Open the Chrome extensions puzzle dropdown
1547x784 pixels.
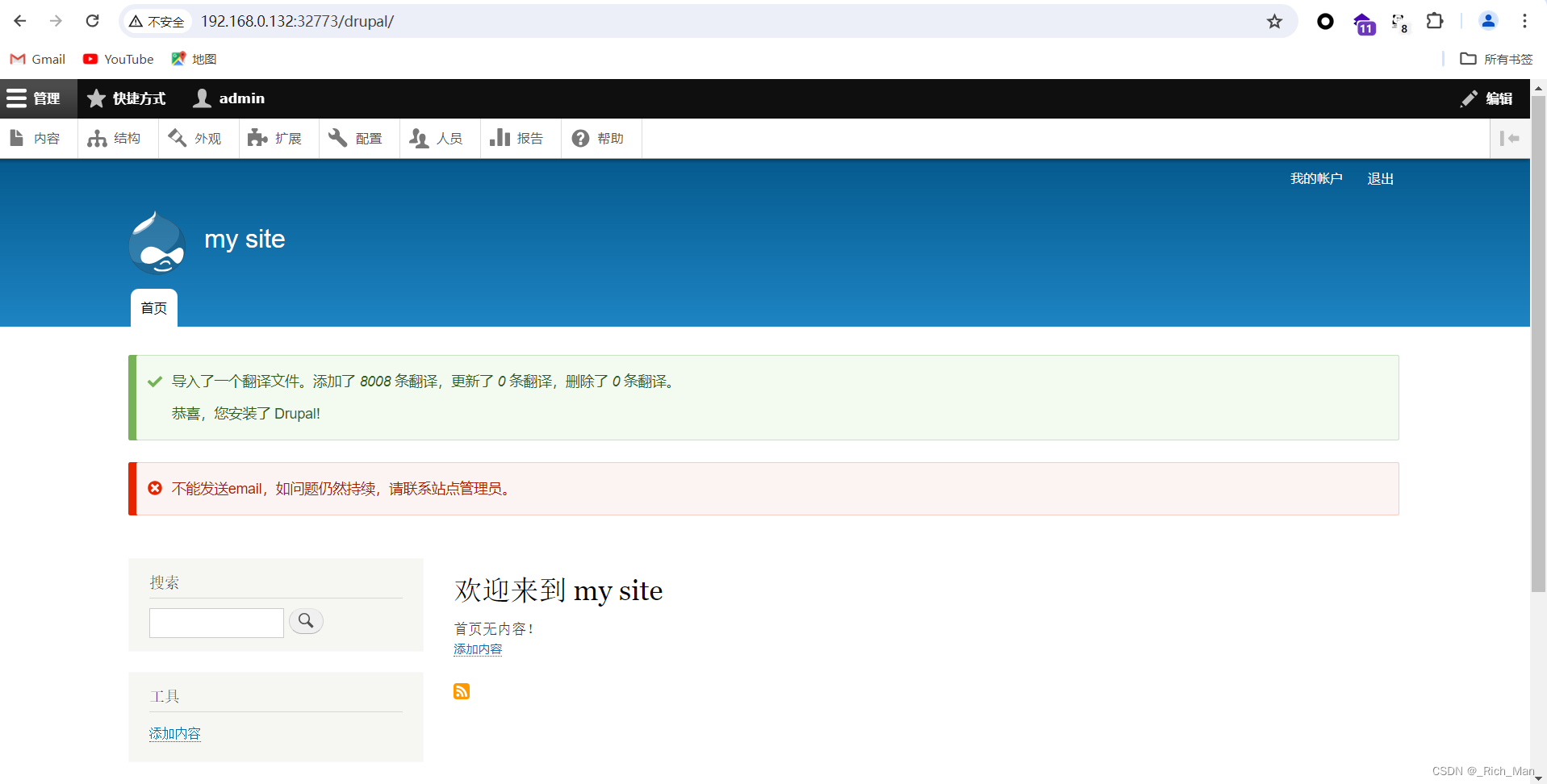point(1436,21)
